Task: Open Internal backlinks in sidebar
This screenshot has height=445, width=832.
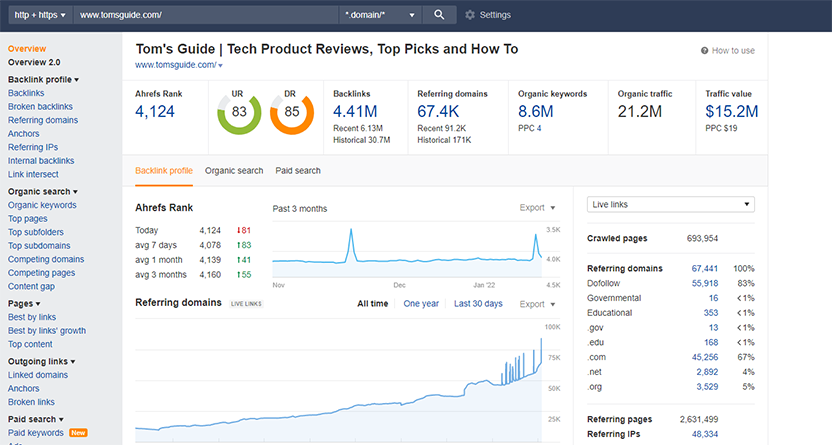Action: [x=41, y=161]
